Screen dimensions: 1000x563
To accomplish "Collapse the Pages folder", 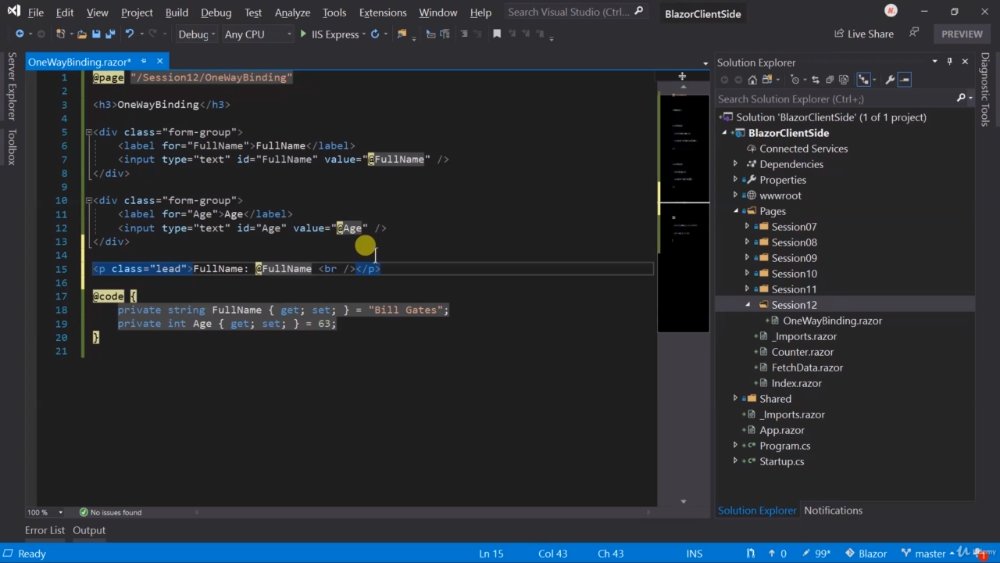I will (x=736, y=210).
